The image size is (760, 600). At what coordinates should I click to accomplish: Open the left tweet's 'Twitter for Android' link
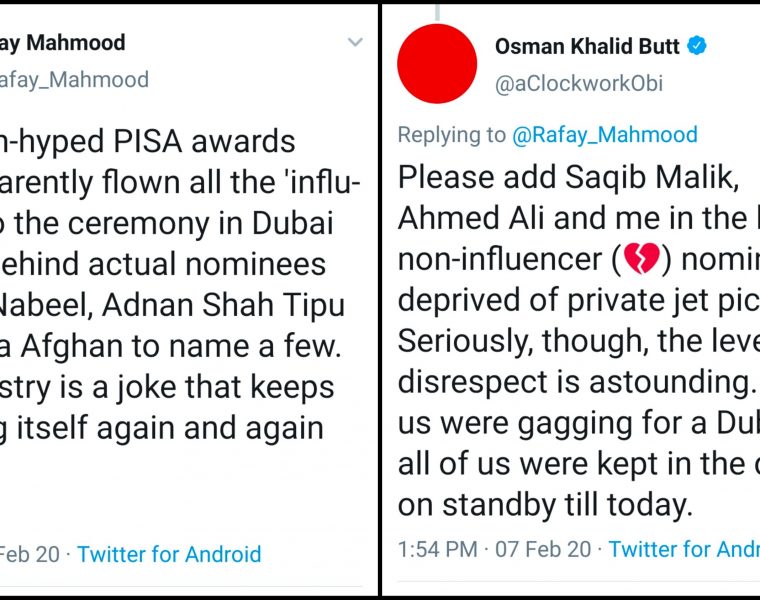click(x=169, y=554)
